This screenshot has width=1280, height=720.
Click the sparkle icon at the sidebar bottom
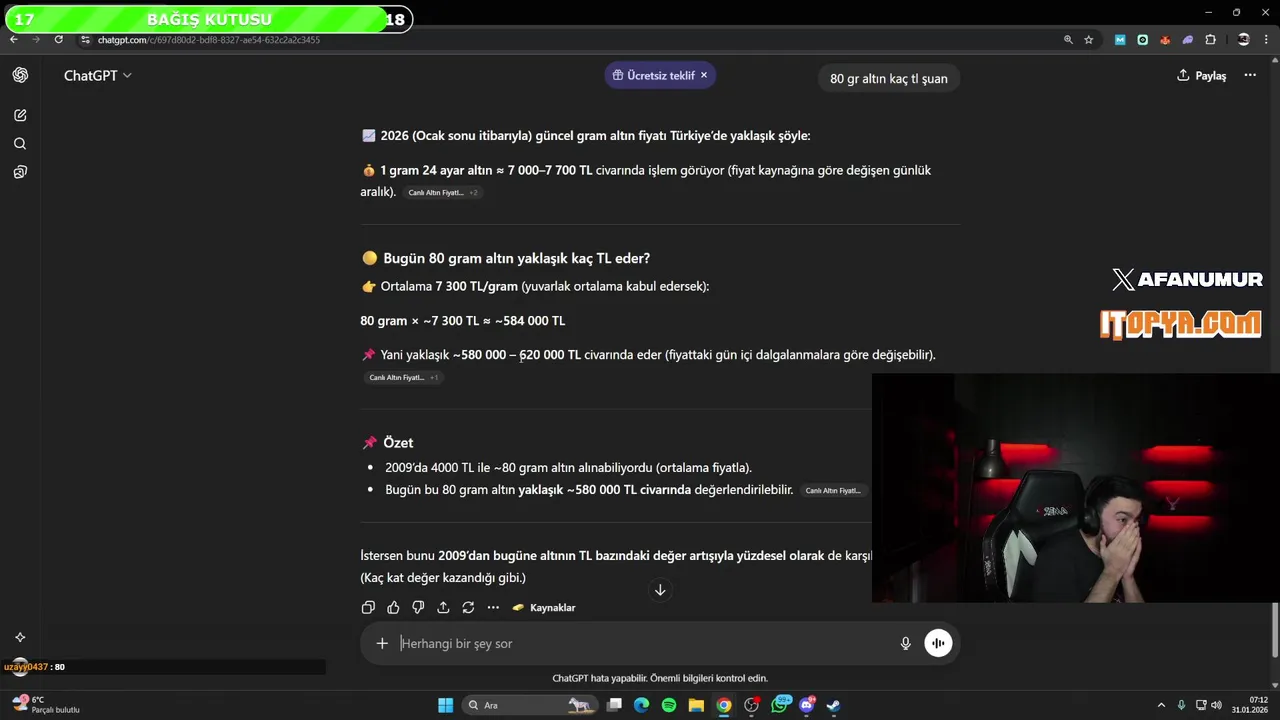pos(20,637)
